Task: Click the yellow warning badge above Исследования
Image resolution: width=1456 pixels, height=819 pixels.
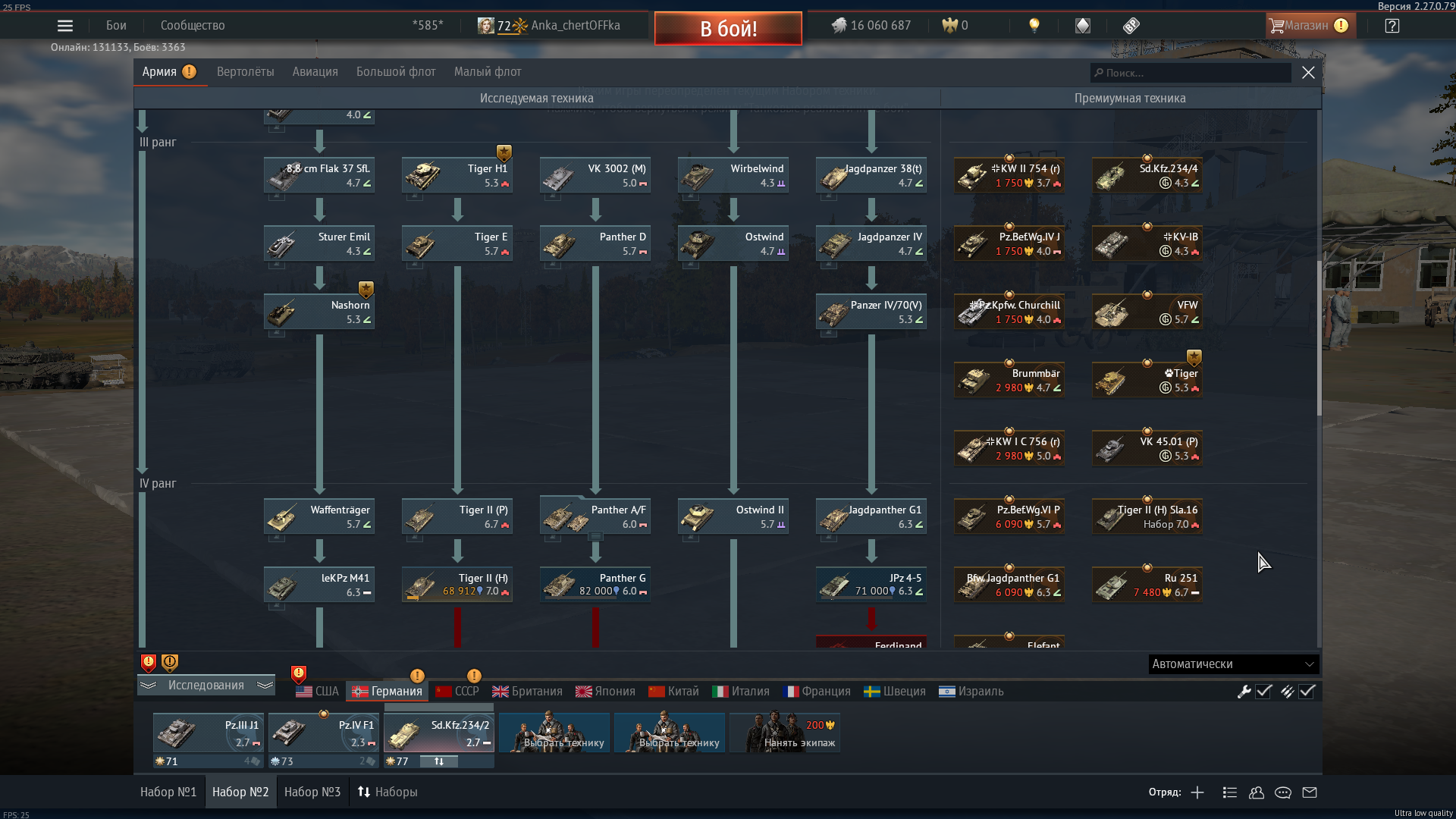Action: pyautogui.click(x=170, y=663)
